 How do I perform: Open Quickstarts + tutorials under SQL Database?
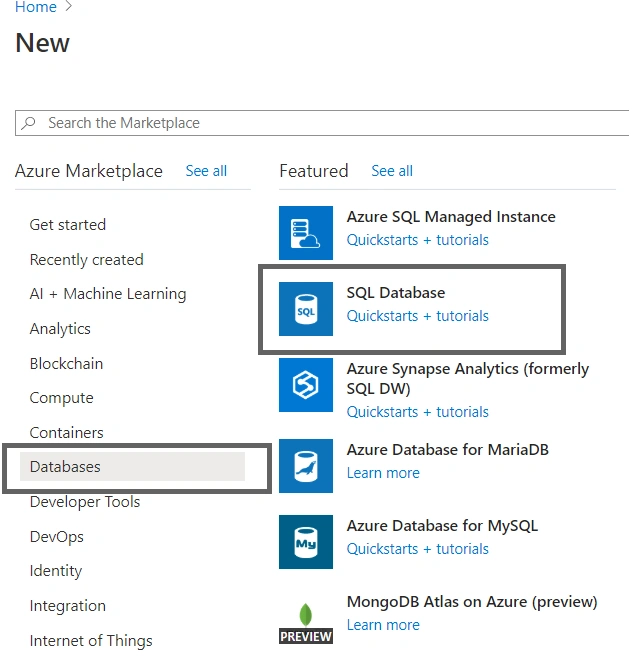pyautogui.click(x=417, y=316)
